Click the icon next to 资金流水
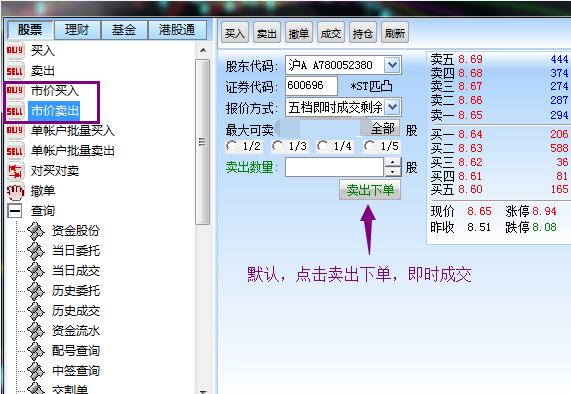Screen dimensions: 571x394 tap(36, 331)
